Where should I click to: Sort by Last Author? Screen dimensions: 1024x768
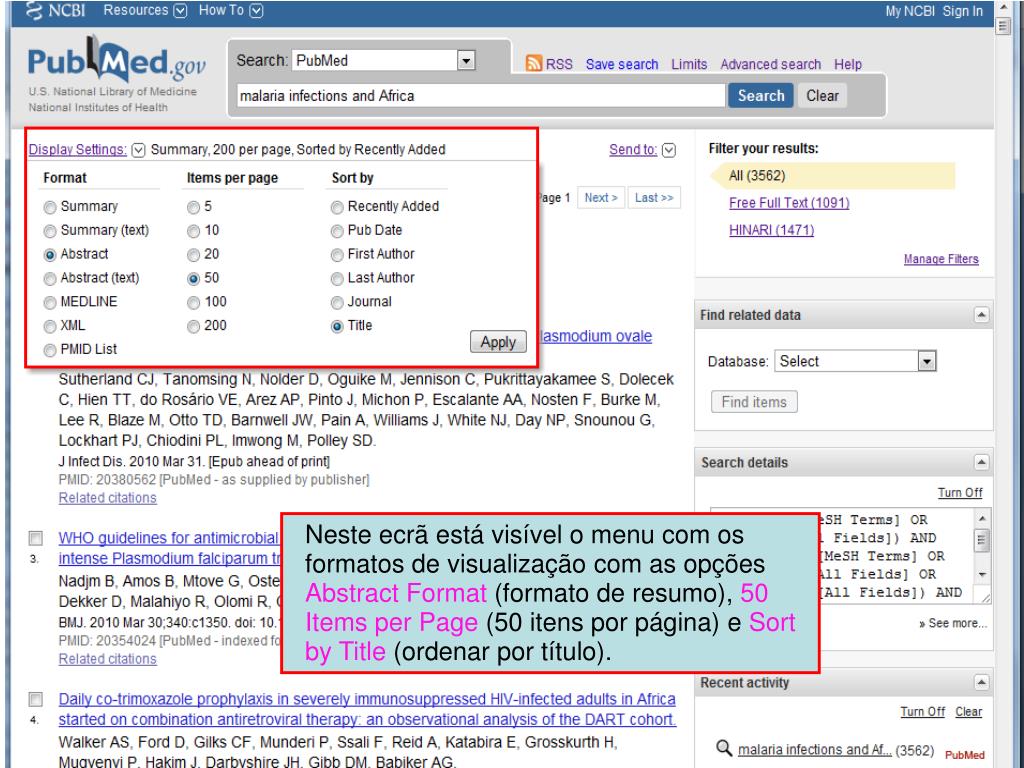click(337, 279)
